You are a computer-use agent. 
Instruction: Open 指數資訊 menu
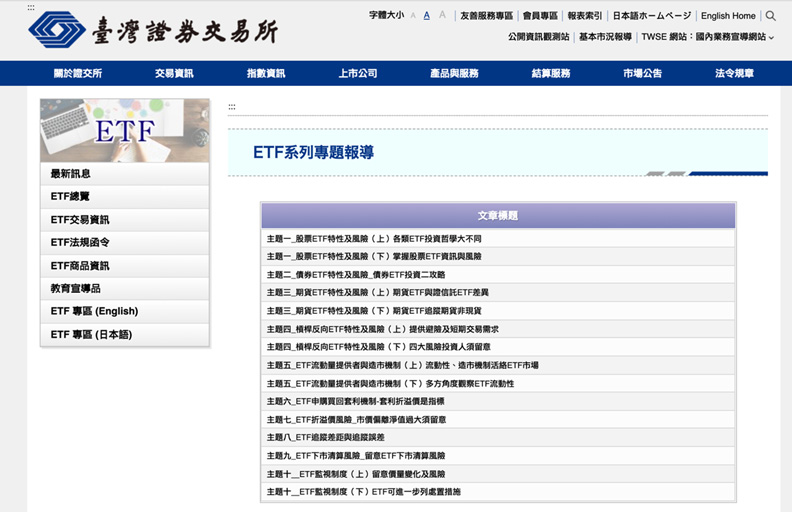coord(266,73)
